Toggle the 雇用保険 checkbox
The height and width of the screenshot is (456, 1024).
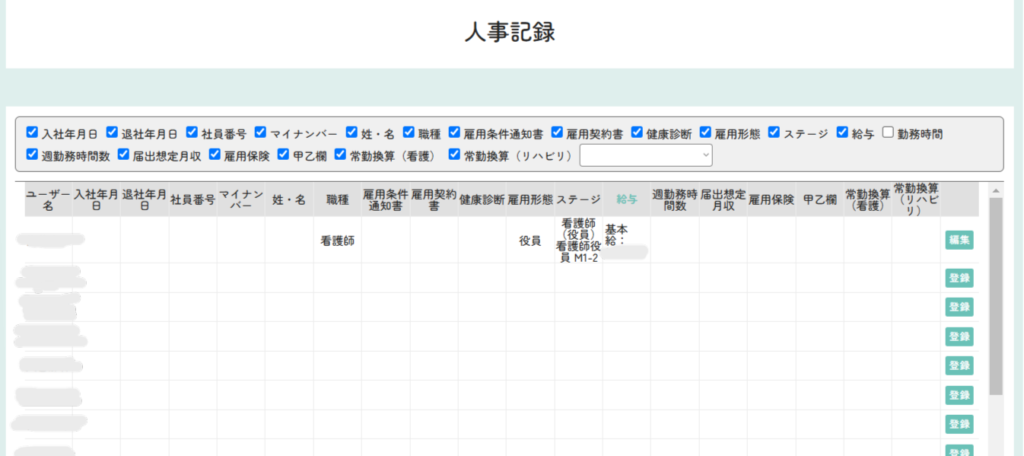(x=215, y=155)
